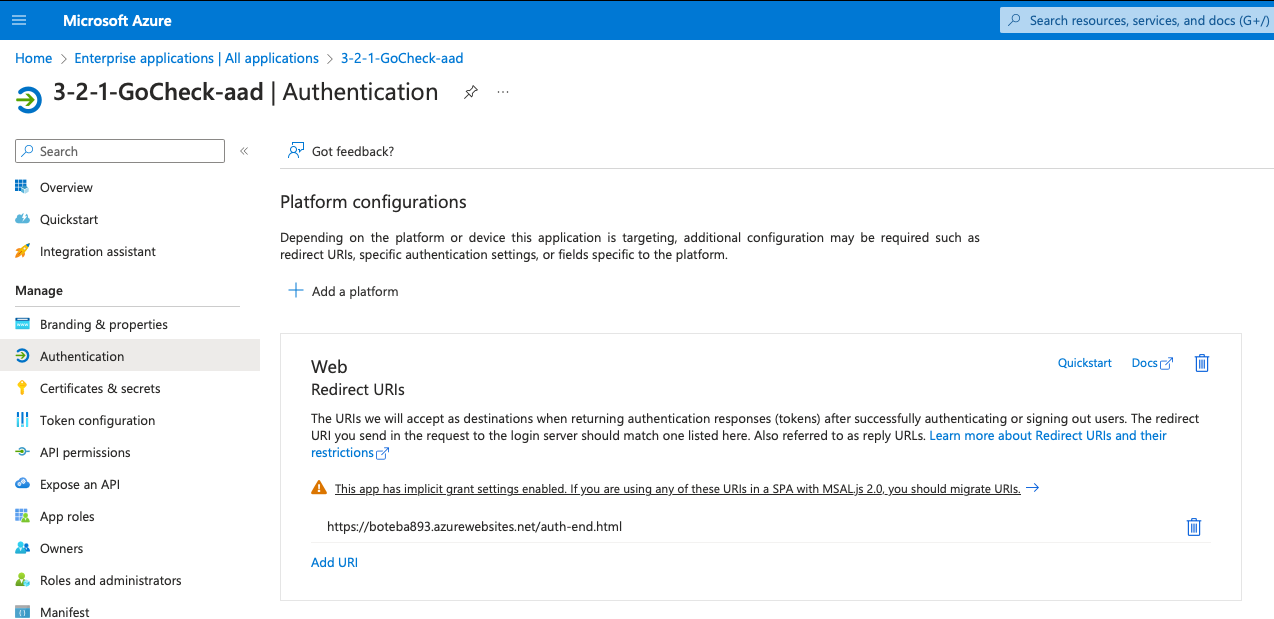The width and height of the screenshot is (1274, 619).
Task: Focus the sidebar Search box
Action: coord(120,151)
